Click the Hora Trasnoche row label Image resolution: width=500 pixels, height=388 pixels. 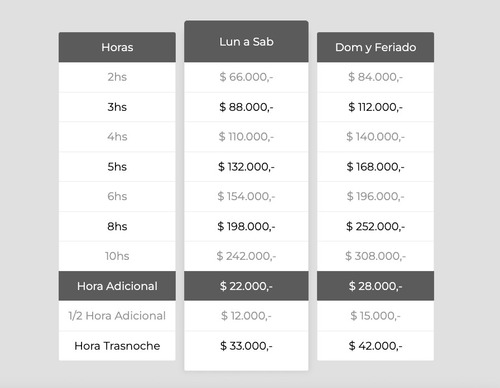tap(117, 346)
